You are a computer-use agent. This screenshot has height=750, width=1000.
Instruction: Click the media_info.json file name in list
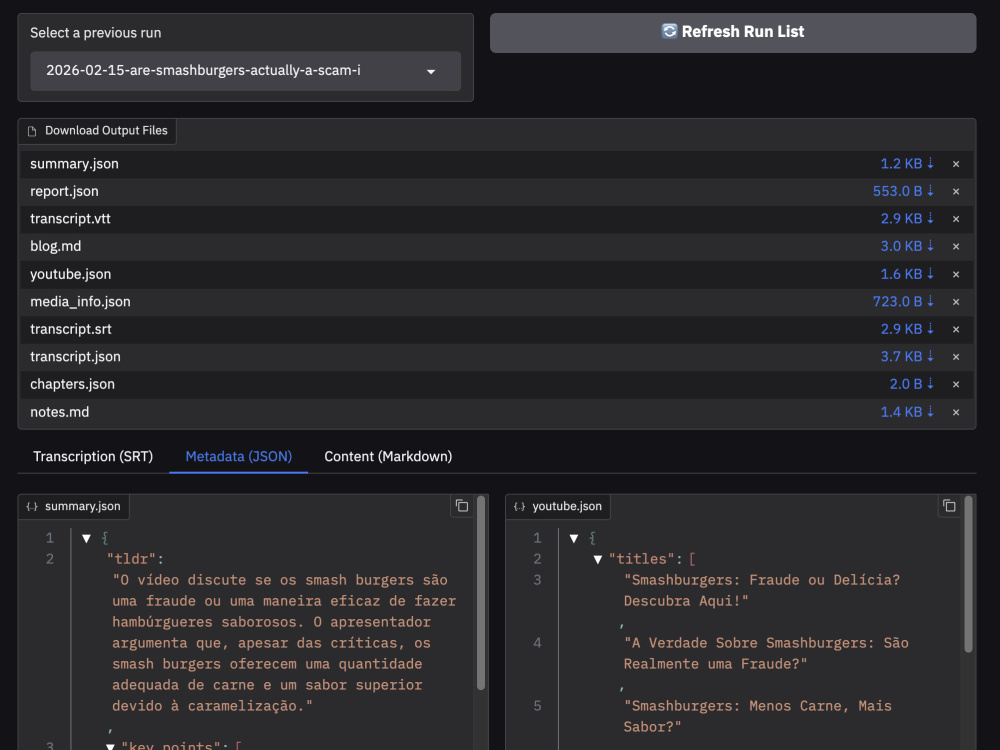click(x=80, y=302)
